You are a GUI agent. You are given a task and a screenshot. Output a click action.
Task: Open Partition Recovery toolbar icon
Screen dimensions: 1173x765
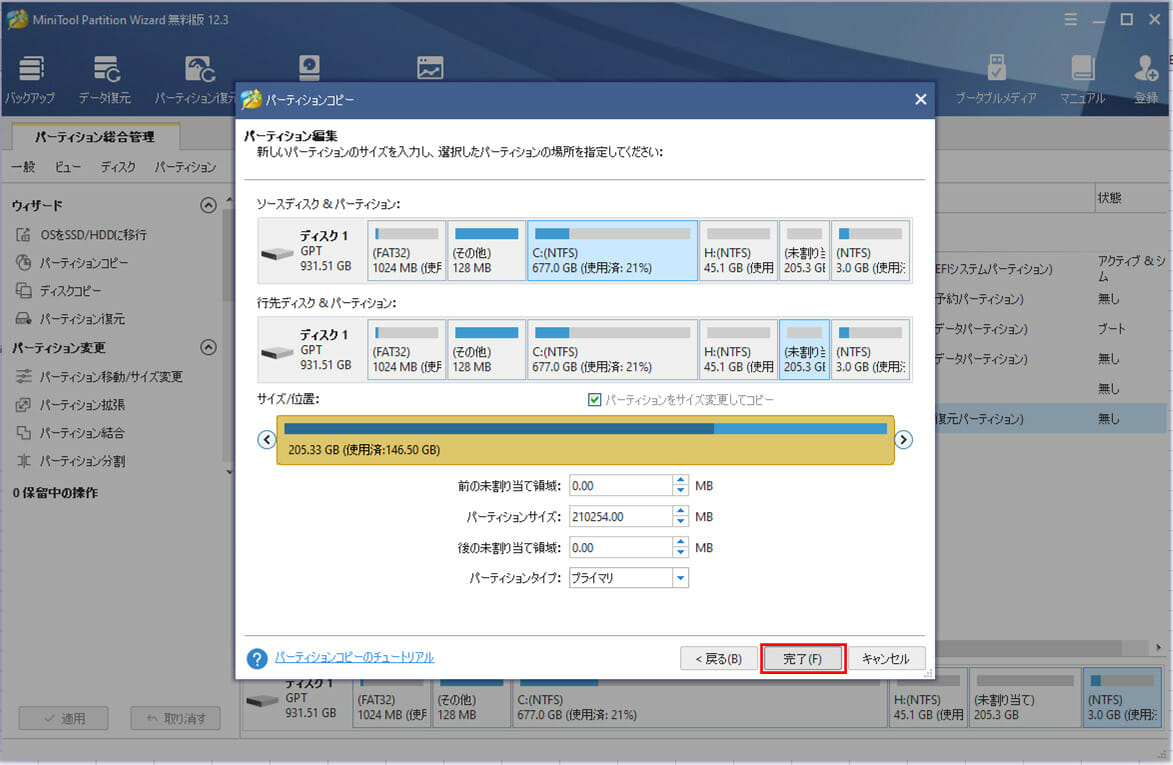[196, 79]
